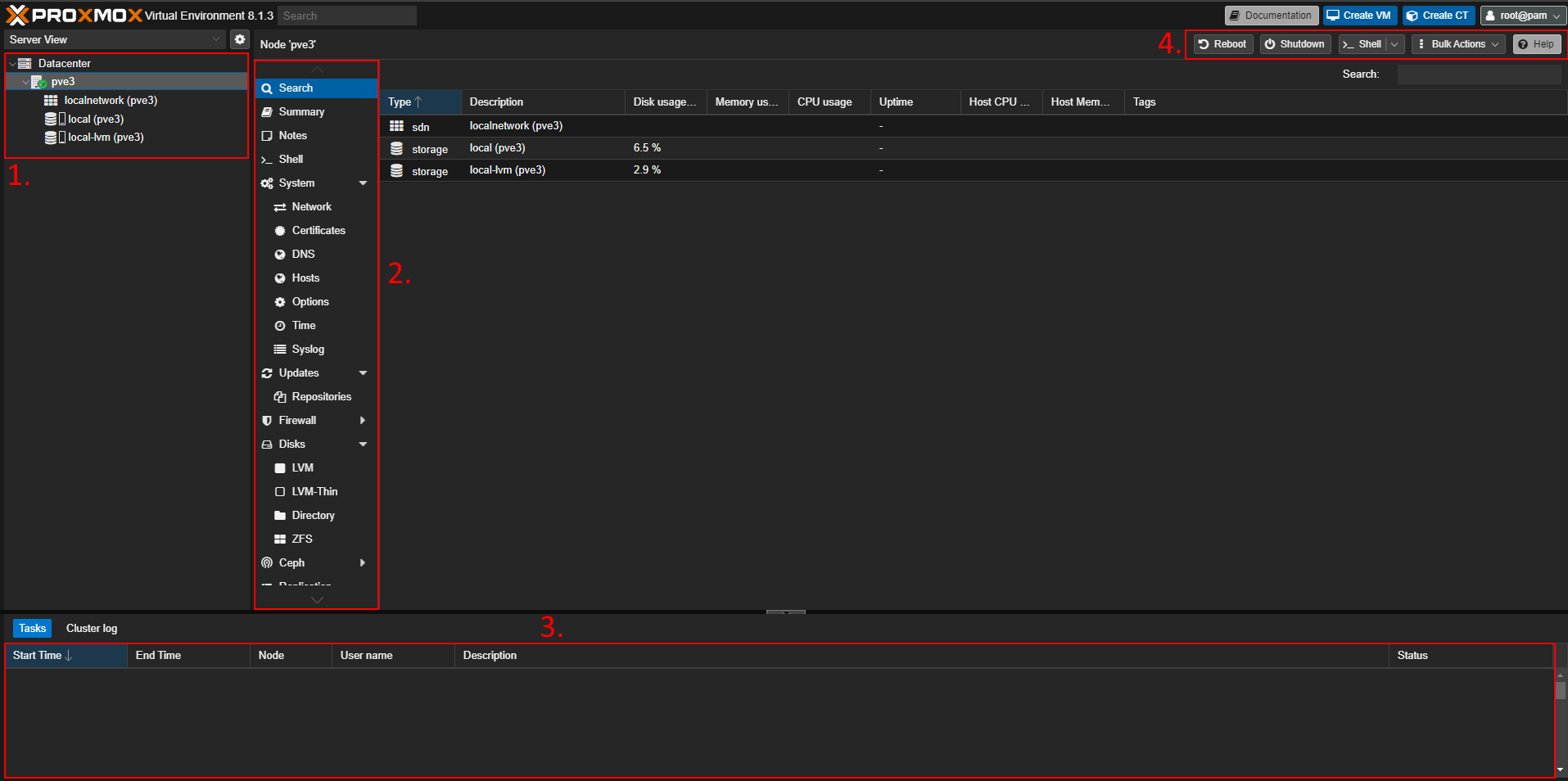The height and width of the screenshot is (781, 1568).
Task: Click the Directory folder icon
Action: click(x=280, y=516)
